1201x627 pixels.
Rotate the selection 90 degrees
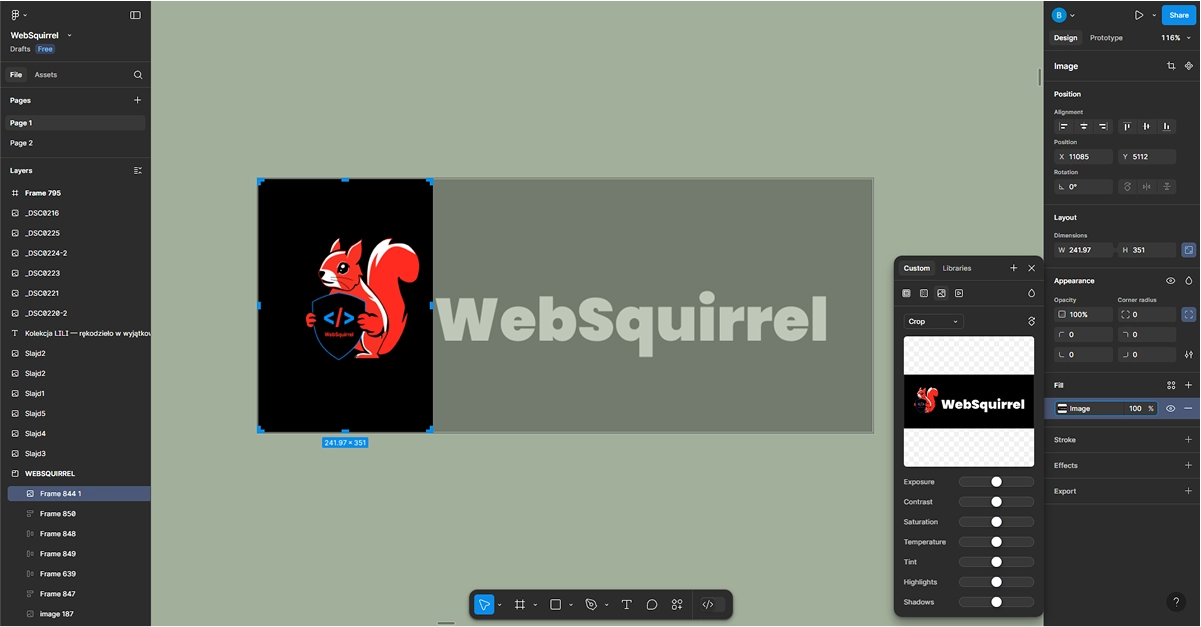click(1127, 187)
